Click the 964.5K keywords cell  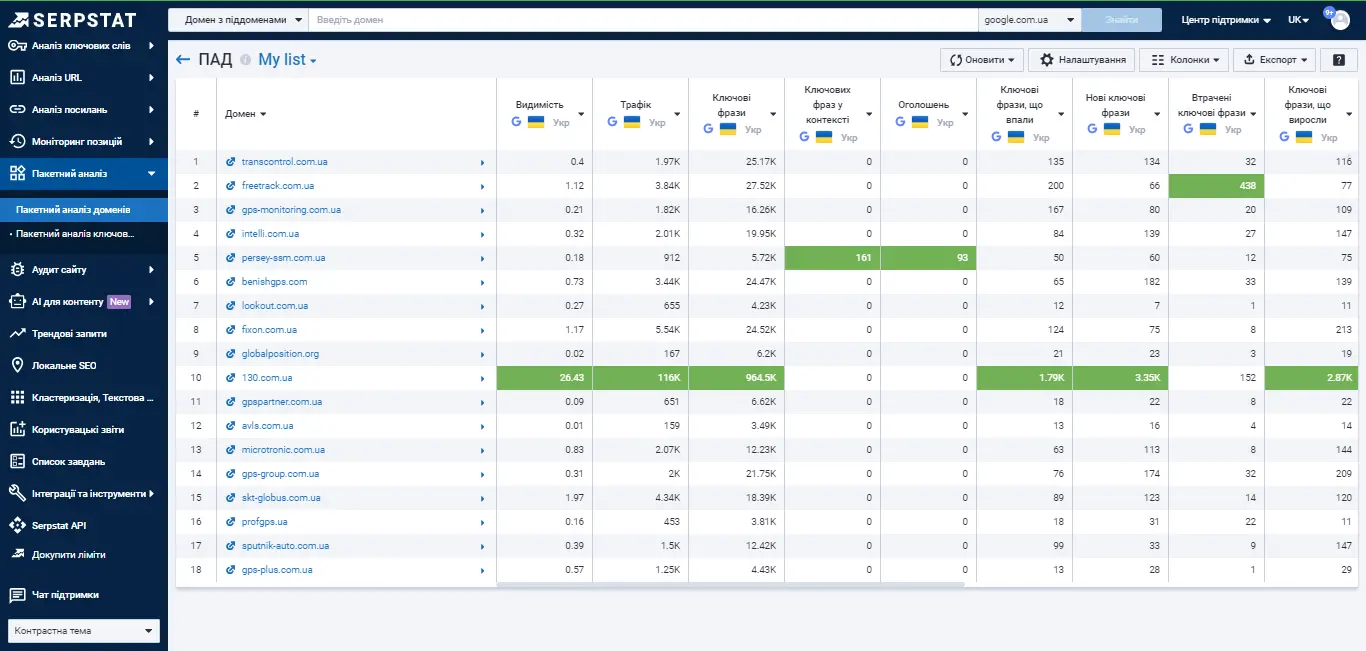tap(736, 378)
